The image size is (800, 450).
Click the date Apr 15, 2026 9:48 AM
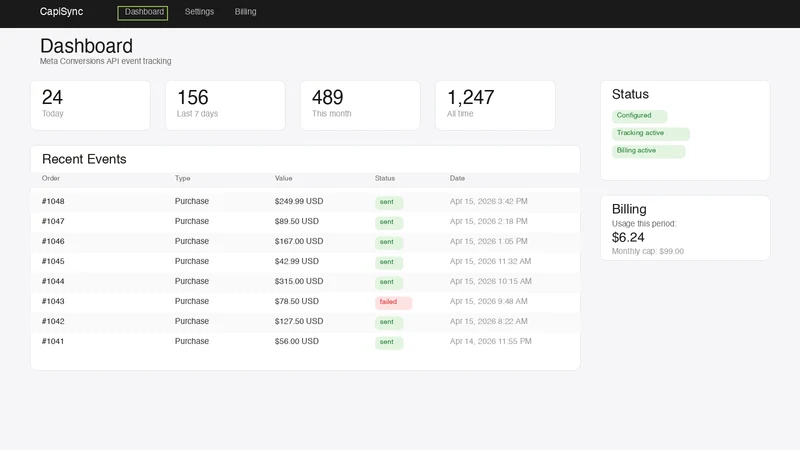(x=488, y=301)
